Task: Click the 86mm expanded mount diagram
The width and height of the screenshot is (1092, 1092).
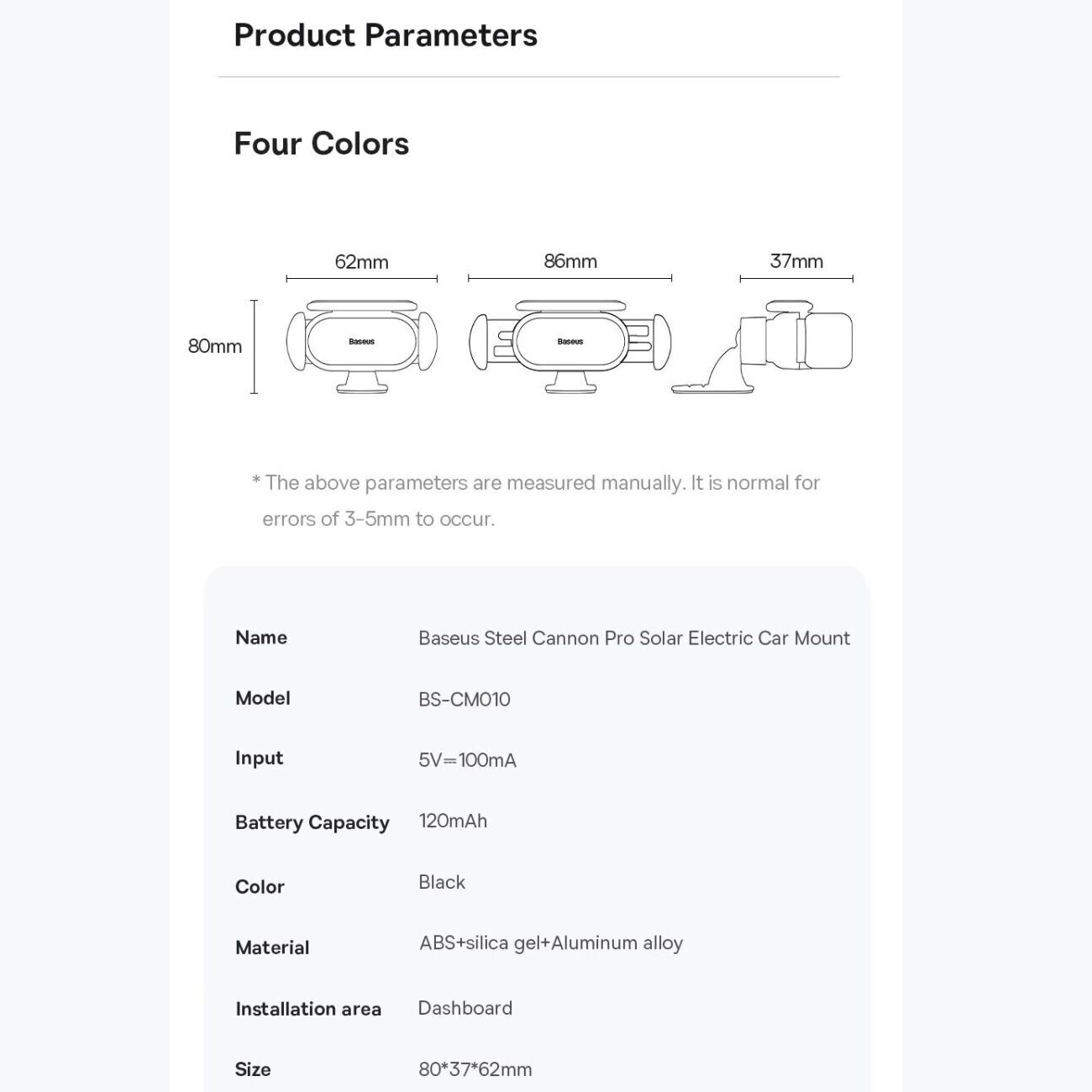Action: tap(570, 347)
